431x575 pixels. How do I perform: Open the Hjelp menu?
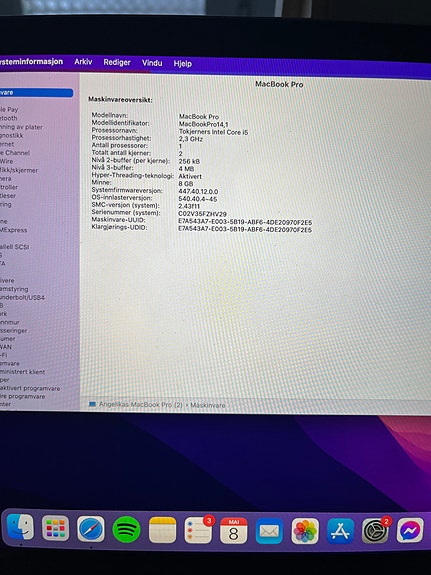point(183,64)
